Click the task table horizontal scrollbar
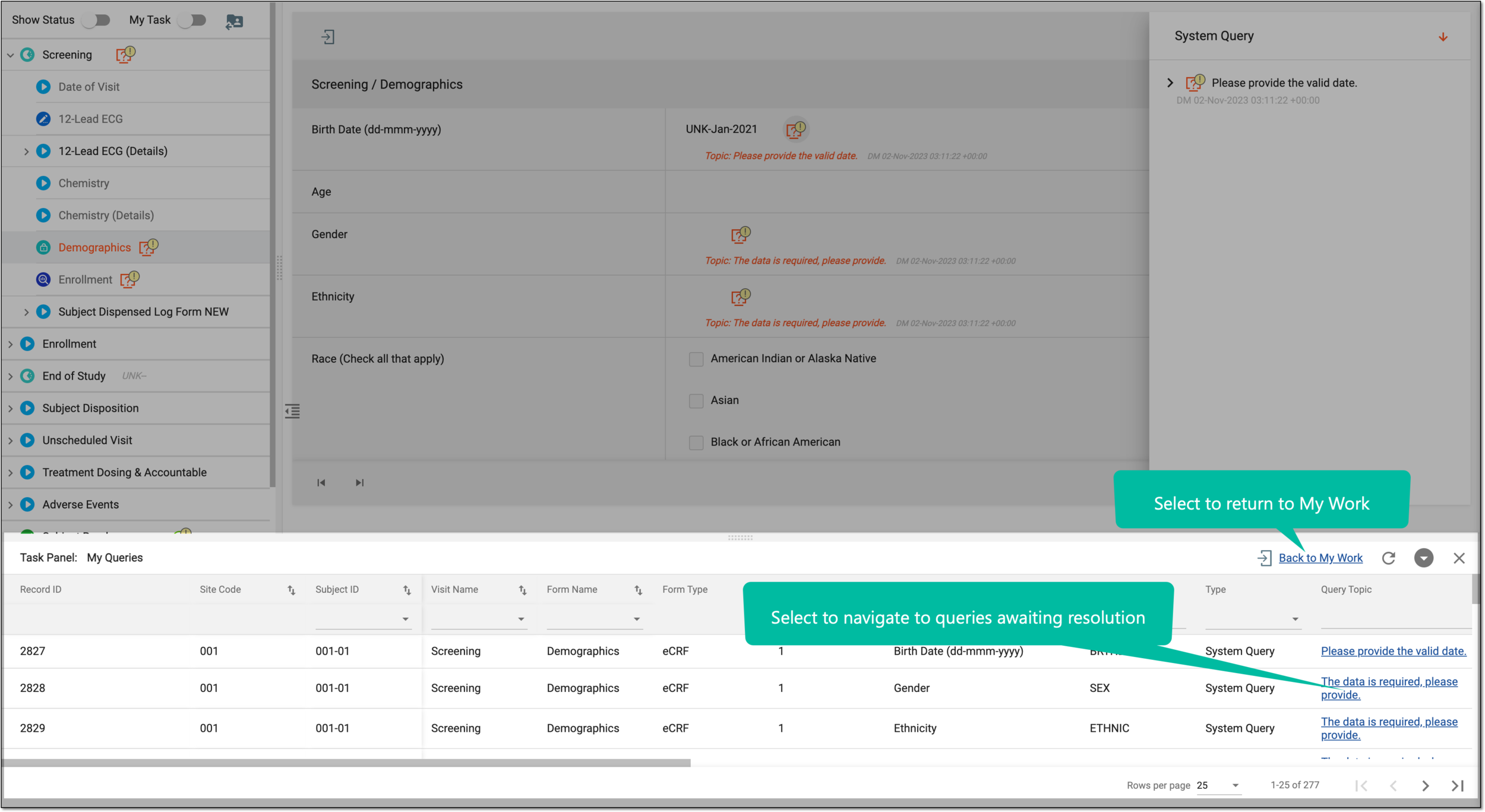 tap(347, 763)
